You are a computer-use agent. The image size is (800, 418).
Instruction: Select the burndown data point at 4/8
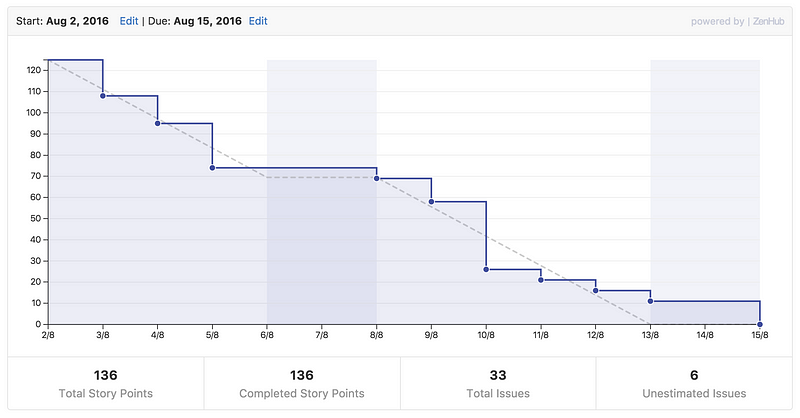pos(158,123)
